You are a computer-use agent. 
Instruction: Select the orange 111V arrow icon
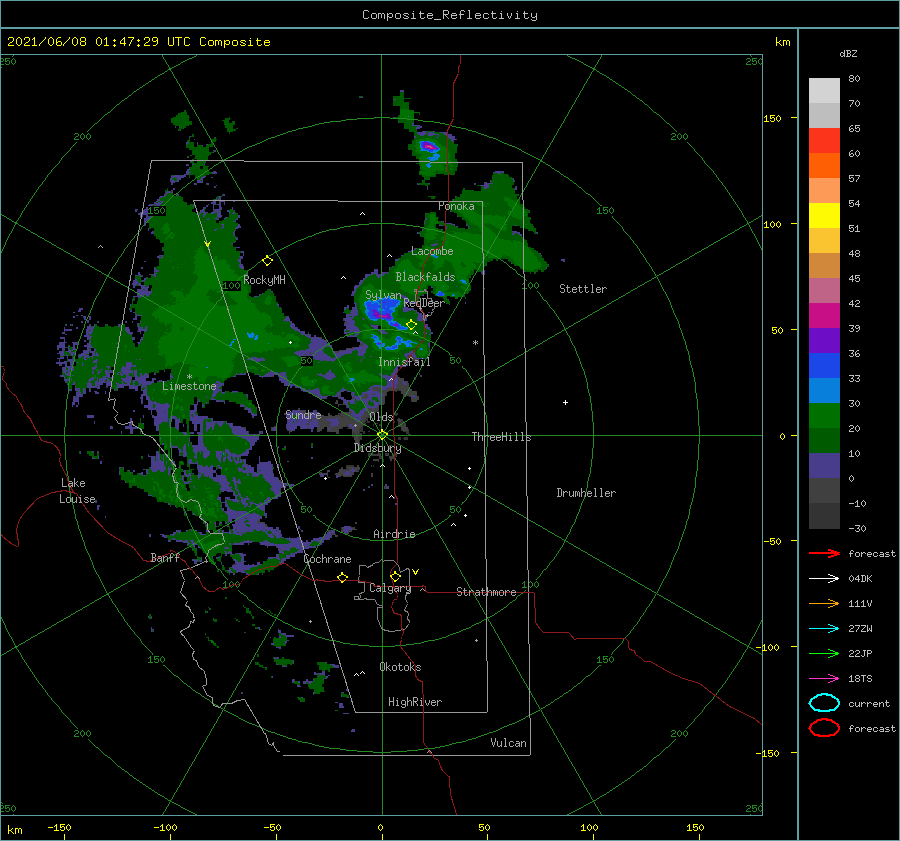[824, 603]
